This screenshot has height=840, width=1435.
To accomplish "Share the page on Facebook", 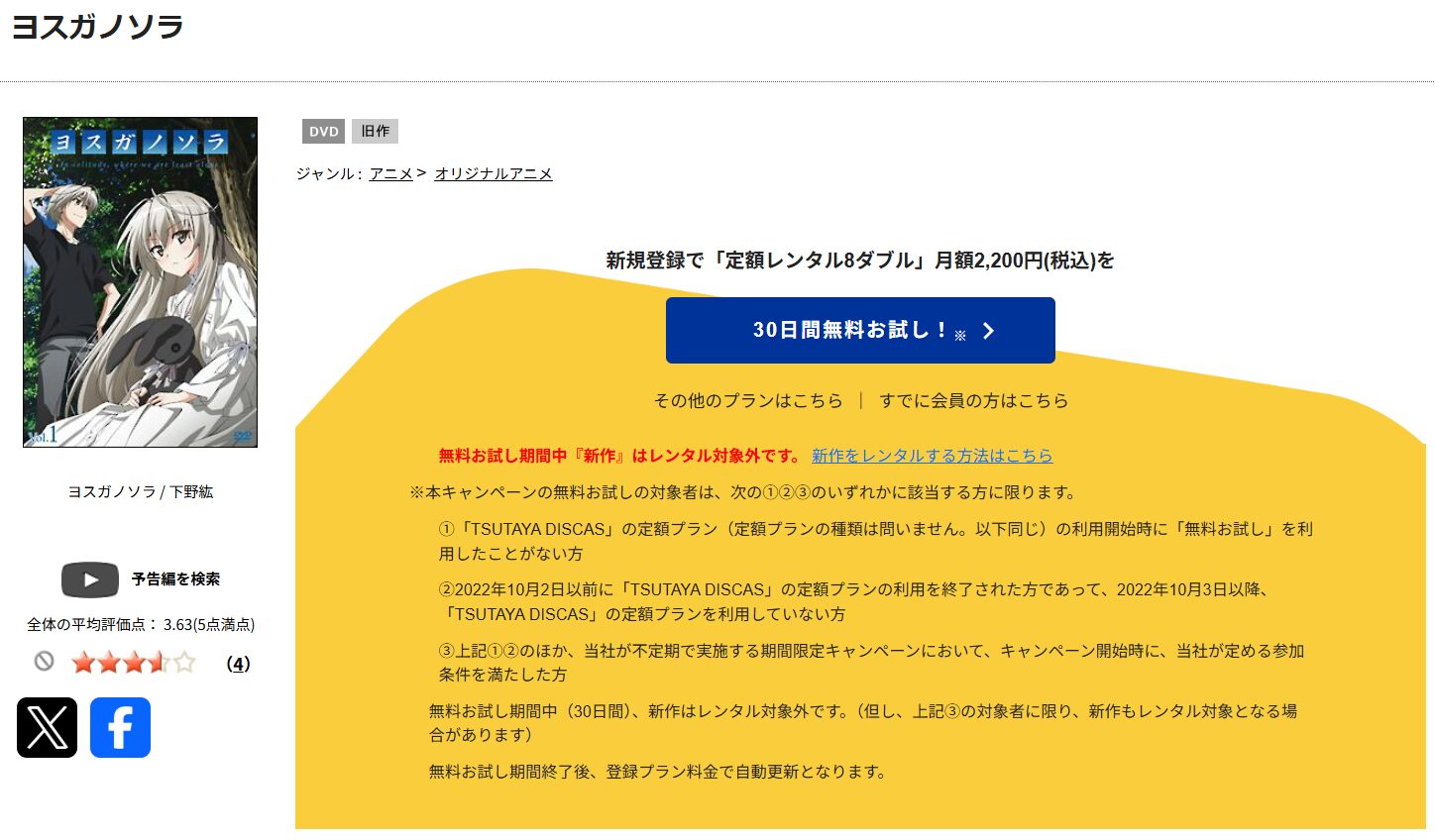I will (120, 728).
